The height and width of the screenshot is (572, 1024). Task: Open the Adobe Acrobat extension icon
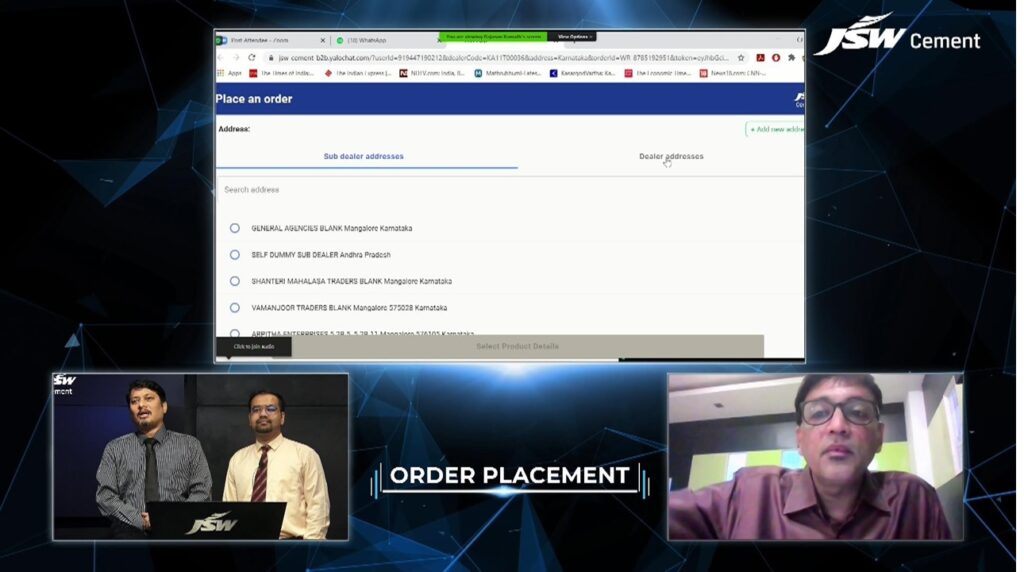pos(760,58)
